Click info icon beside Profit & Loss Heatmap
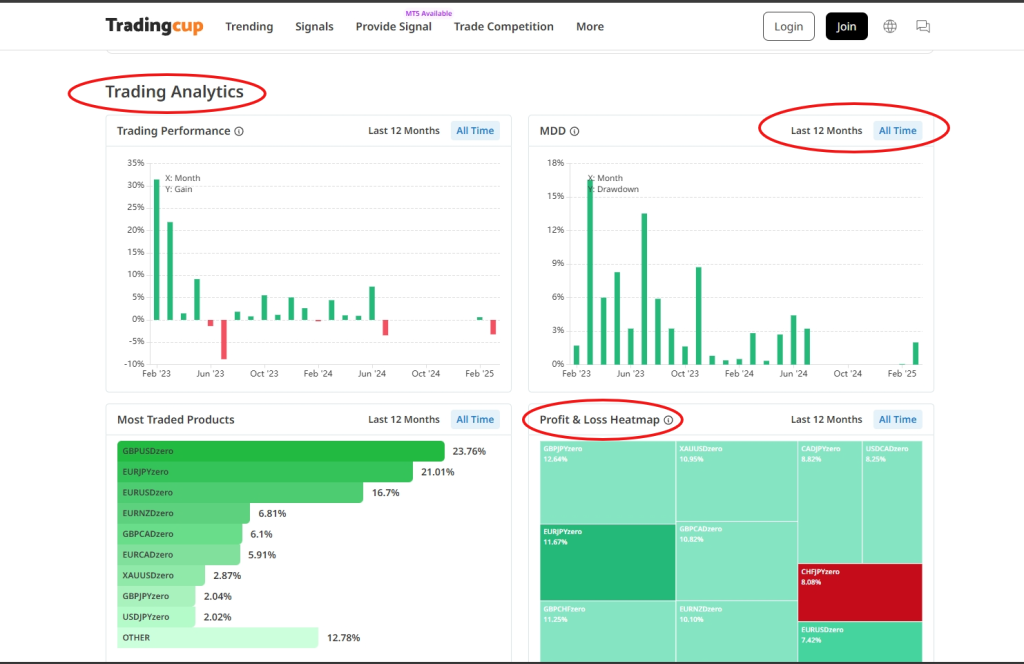 point(668,420)
